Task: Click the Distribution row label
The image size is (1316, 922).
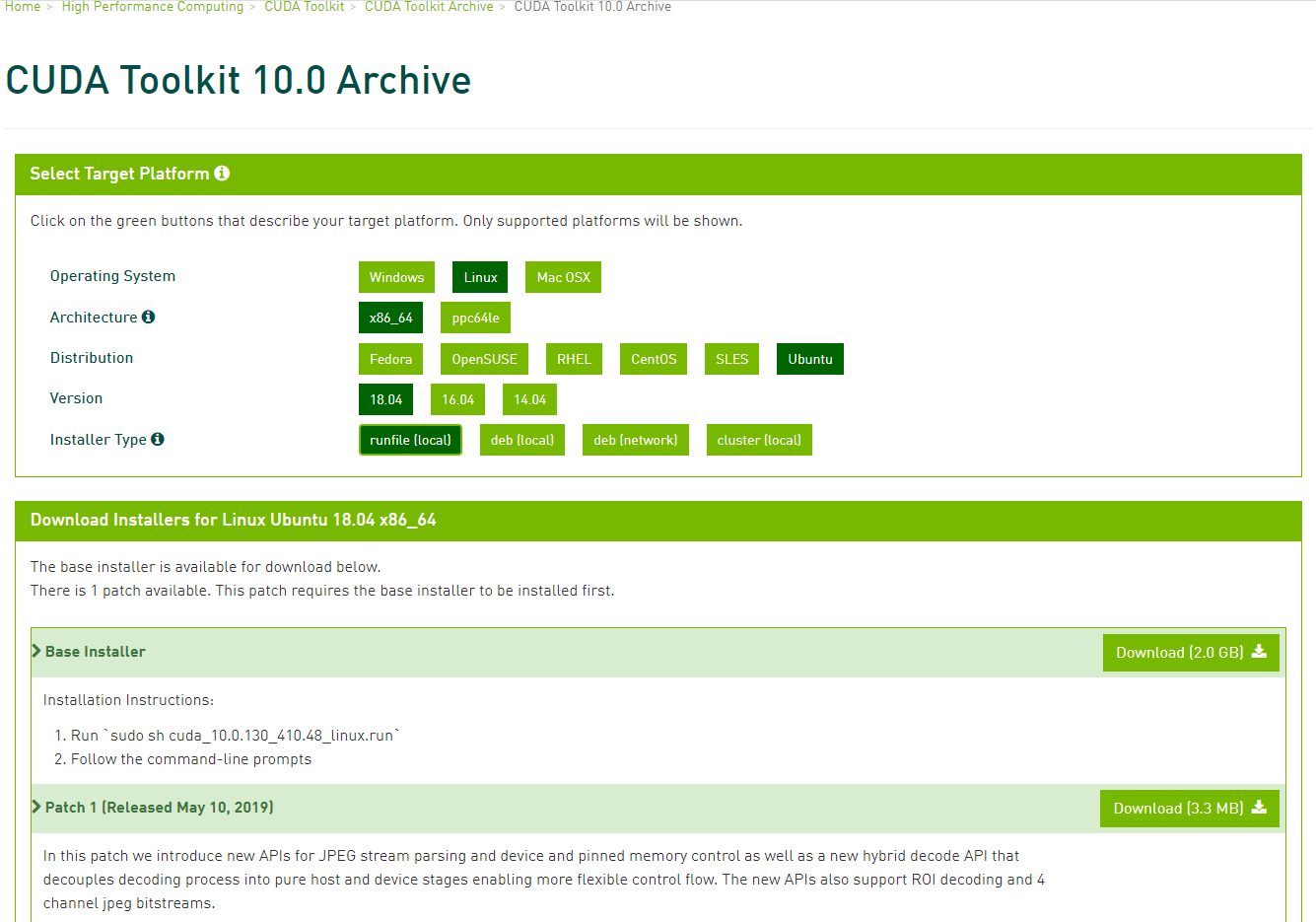Action: click(x=92, y=358)
